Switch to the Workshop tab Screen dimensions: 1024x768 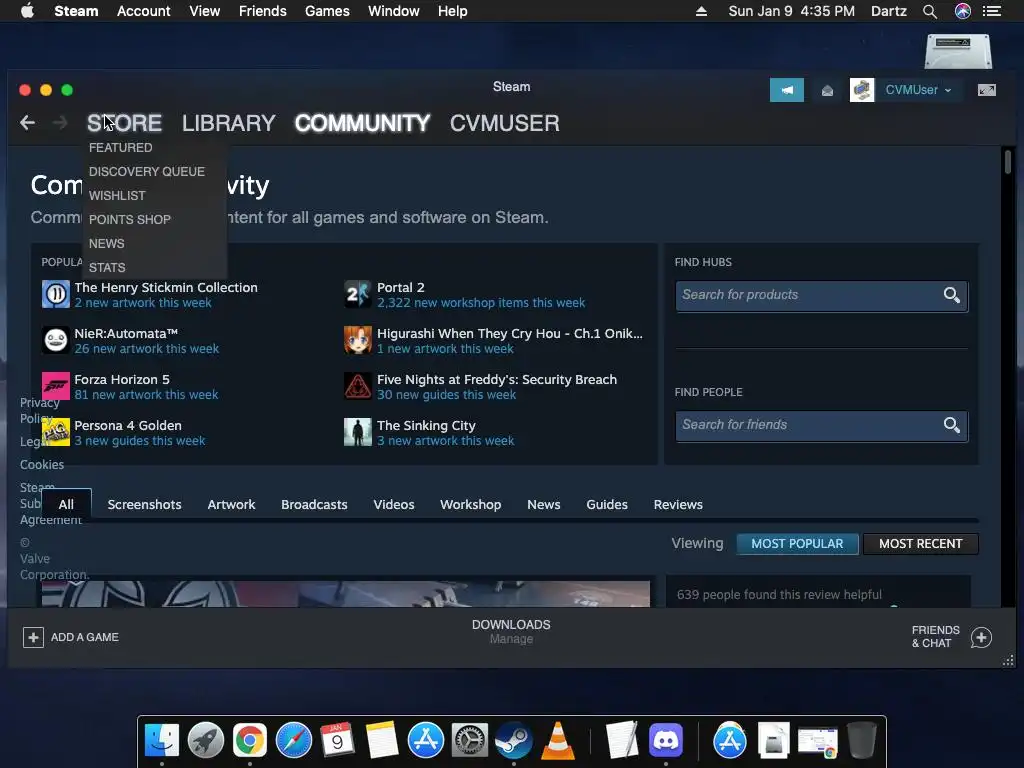point(470,504)
